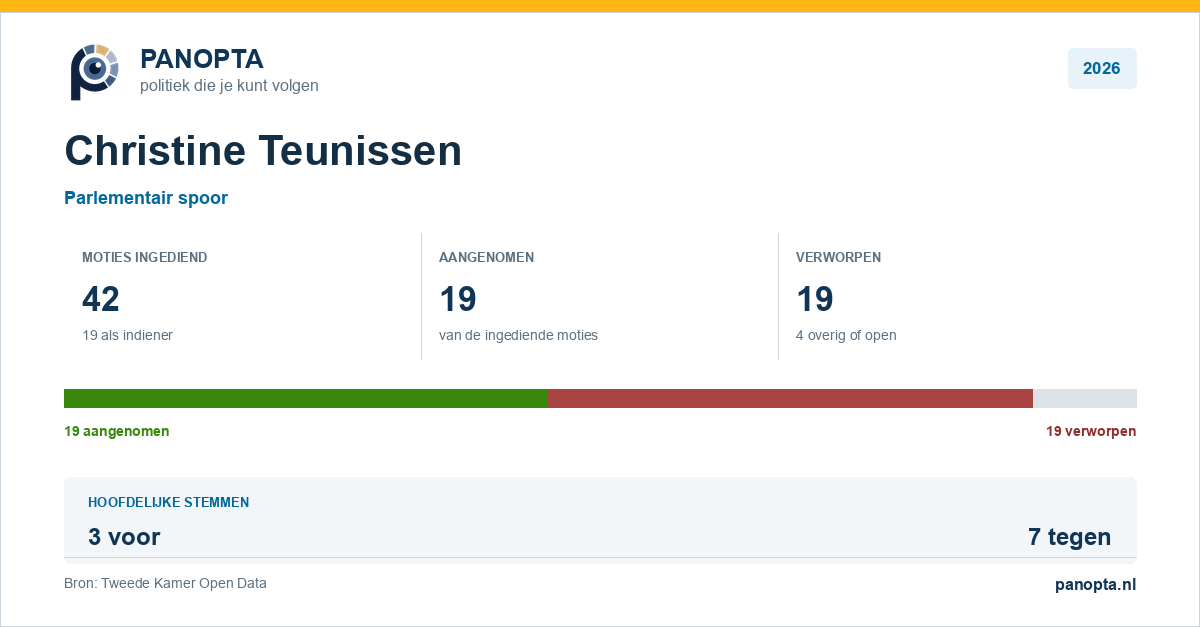
Task: Click 'van de ingediende moties' caption
Action: [518, 335]
